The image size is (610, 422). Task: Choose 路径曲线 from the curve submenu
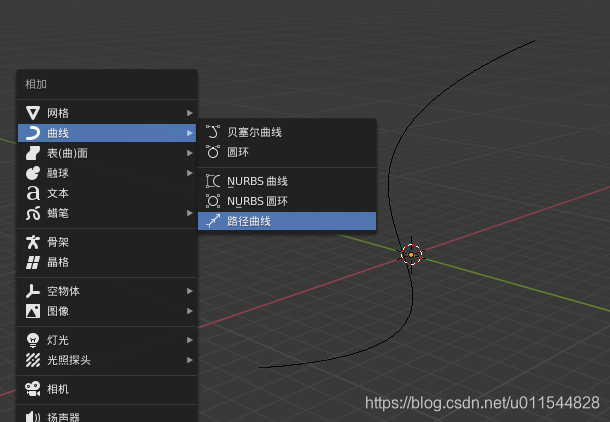(x=287, y=221)
